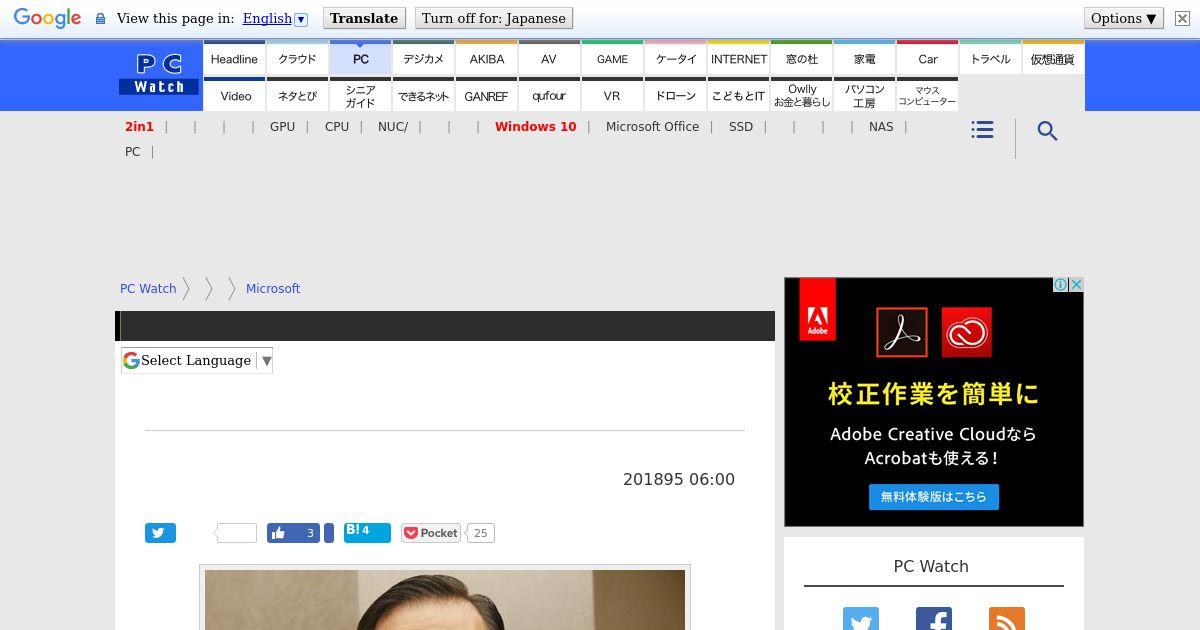This screenshot has width=1200, height=630.
Task: Open PC Watch Facebook page from sidebar
Action: coord(933,619)
